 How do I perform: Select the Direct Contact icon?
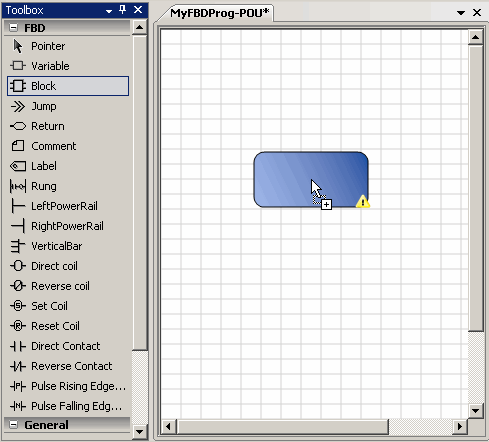tap(18, 346)
